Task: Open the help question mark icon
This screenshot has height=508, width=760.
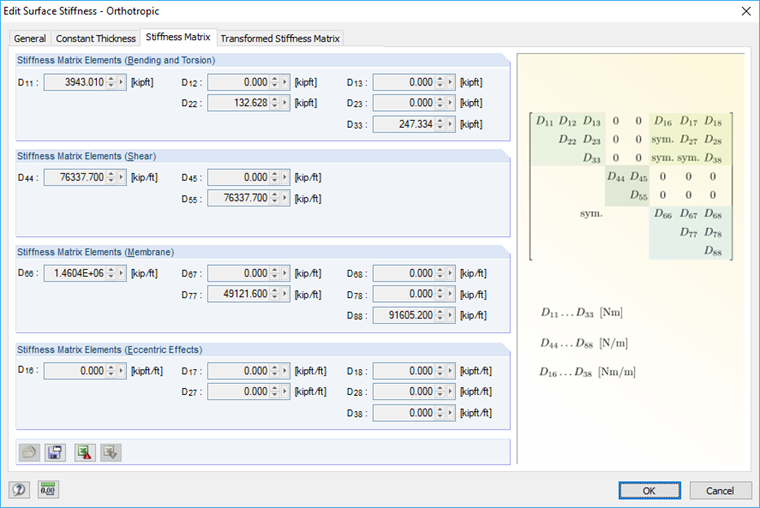Action: 19,490
